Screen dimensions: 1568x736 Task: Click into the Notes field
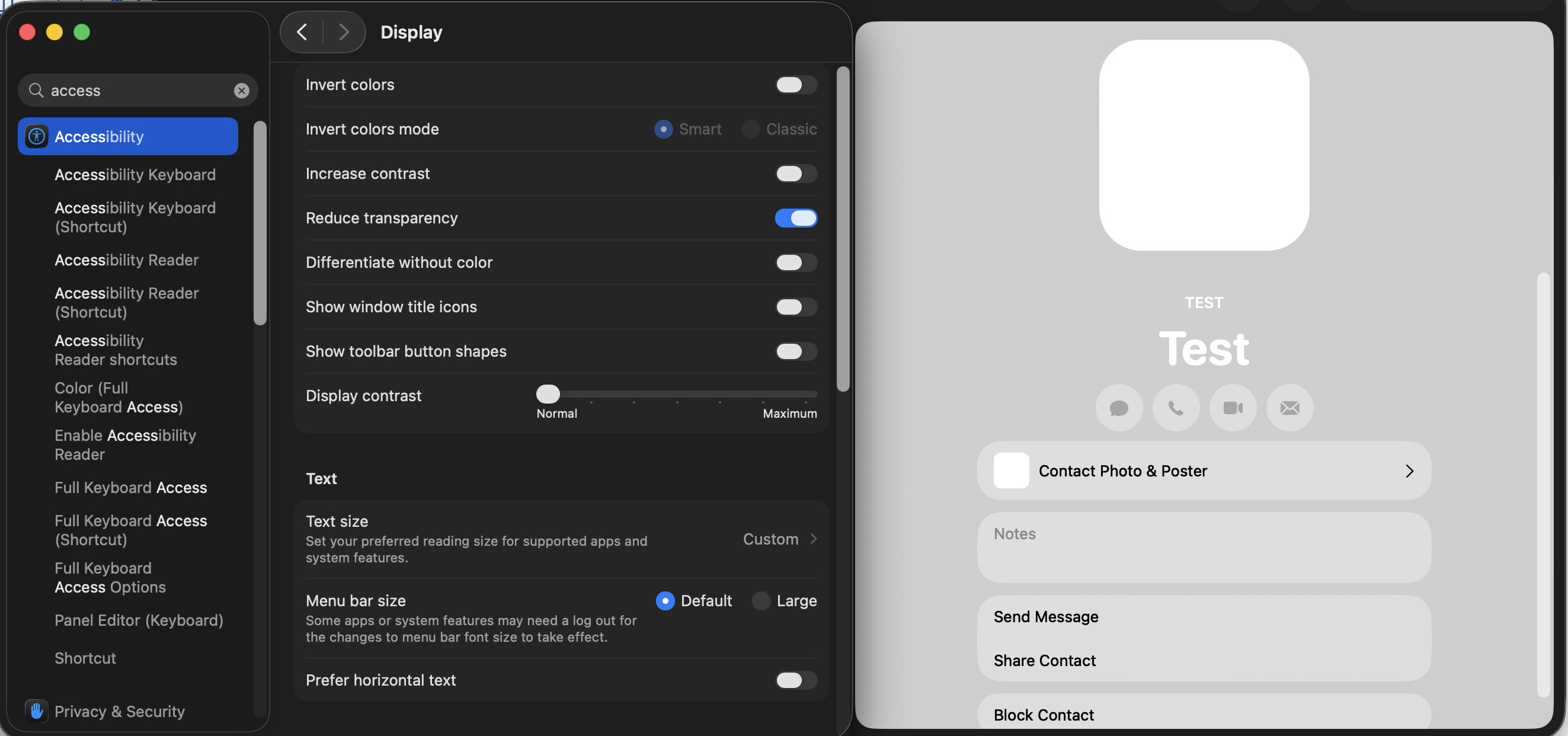(x=1204, y=548)
